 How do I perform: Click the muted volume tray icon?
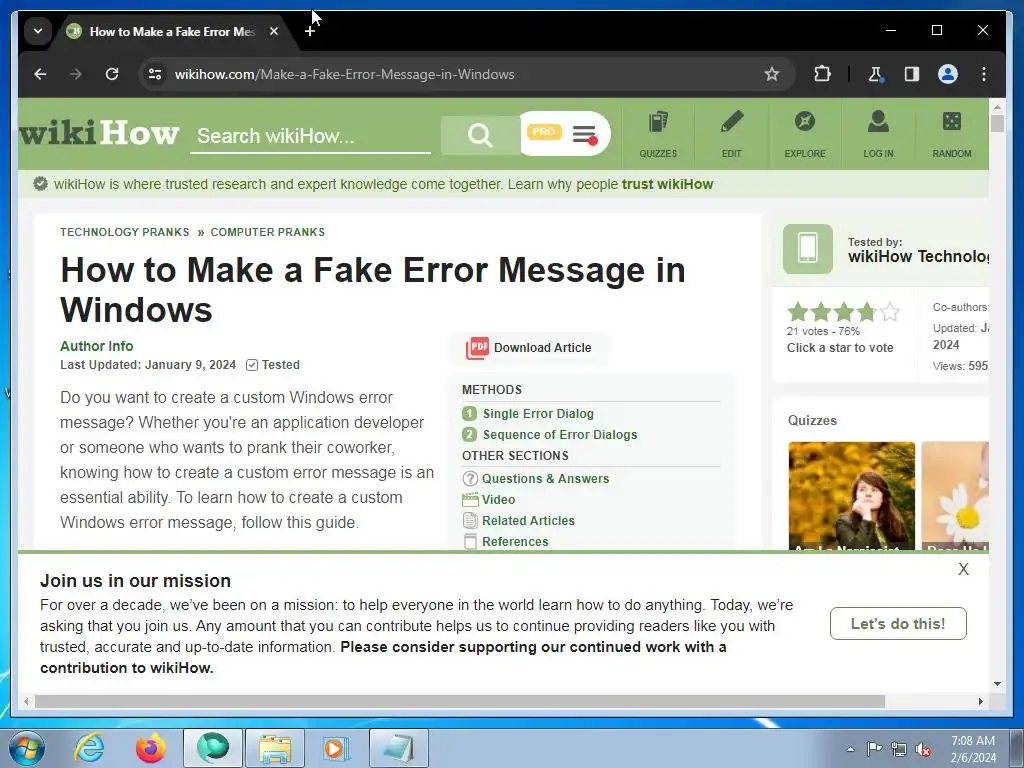923,749
